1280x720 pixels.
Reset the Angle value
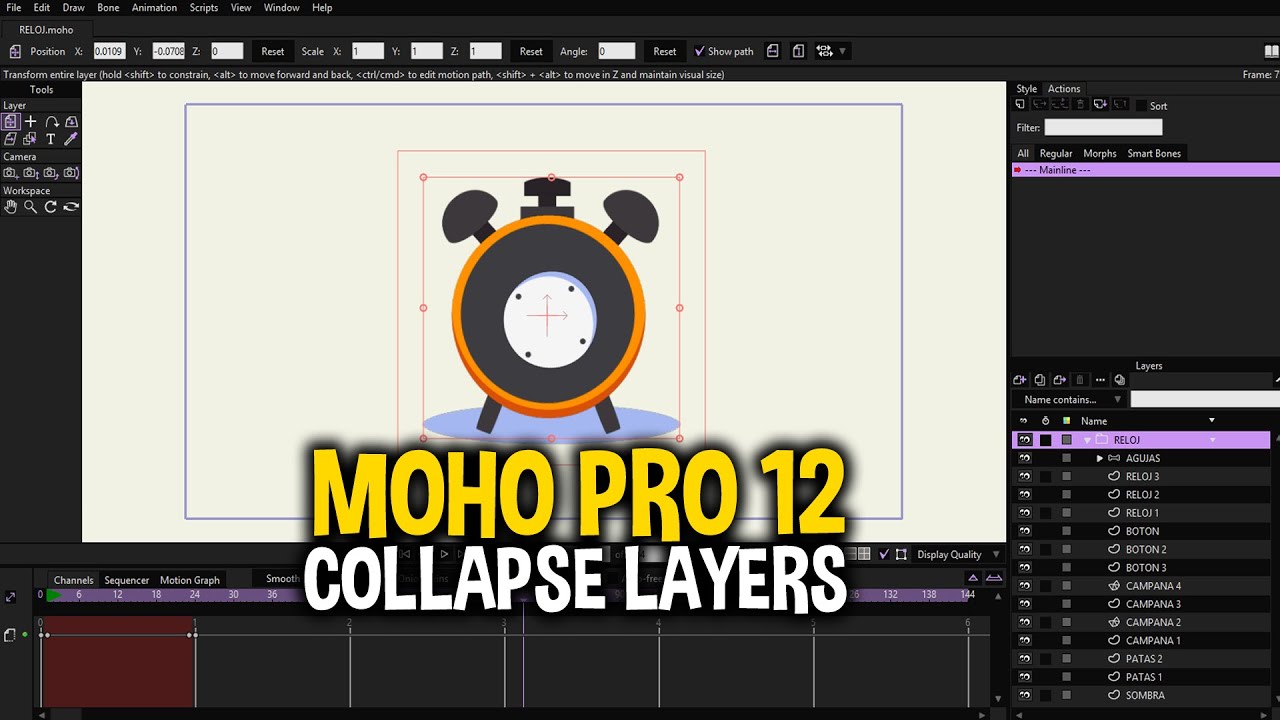665,51
